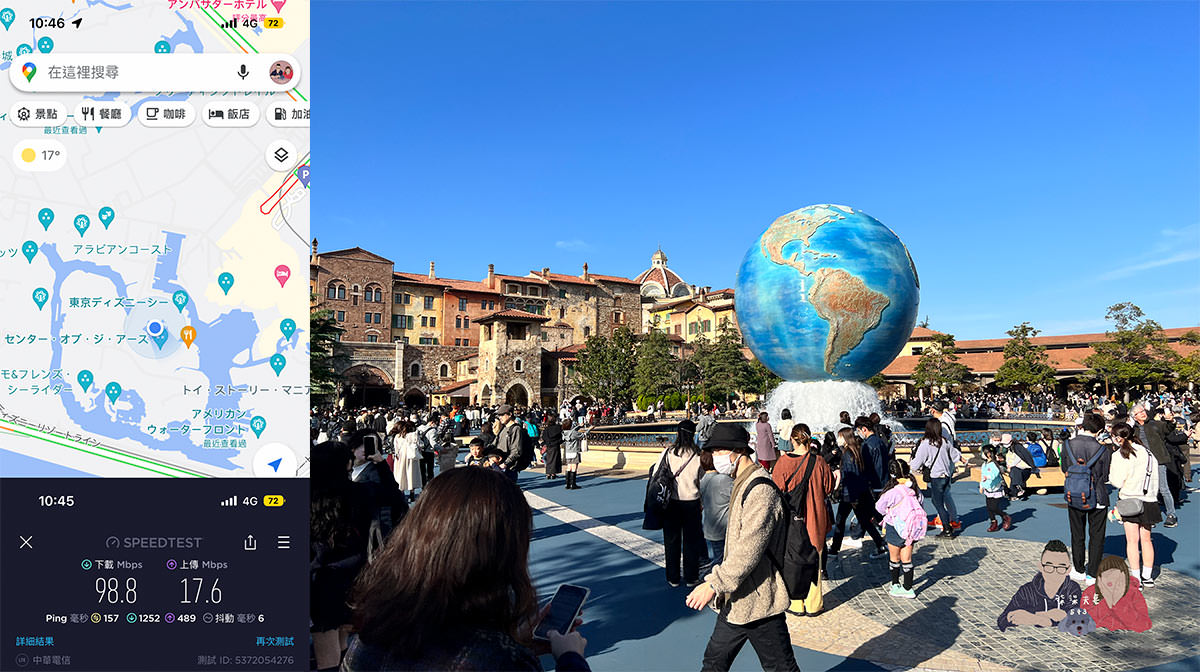Image resolution: width=1200 pixels, height=672 pixels.
Task: Select the 餐廳 restaurants filter chip
Action: tap(102, 114)
